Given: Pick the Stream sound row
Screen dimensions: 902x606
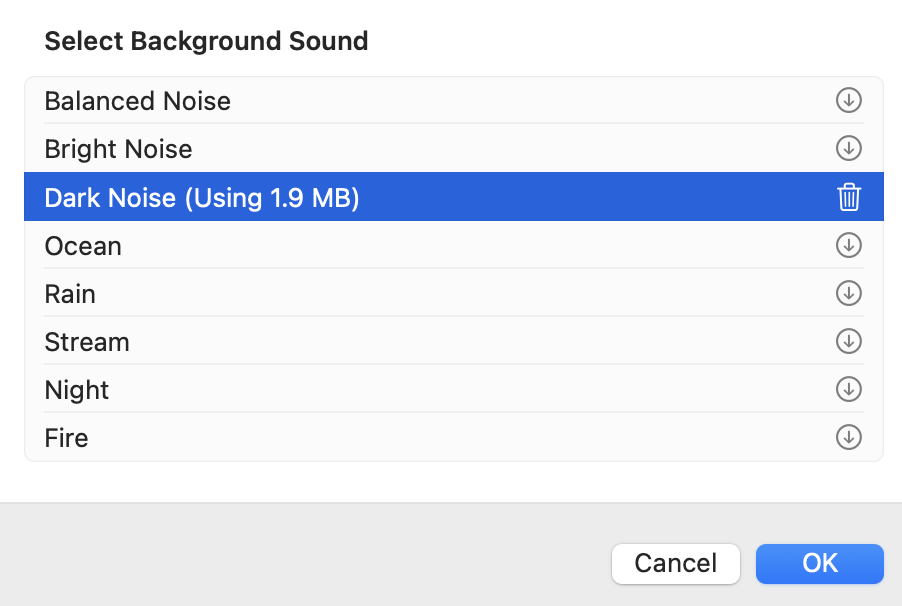Looking at the screenshot, I should [87, 342].
